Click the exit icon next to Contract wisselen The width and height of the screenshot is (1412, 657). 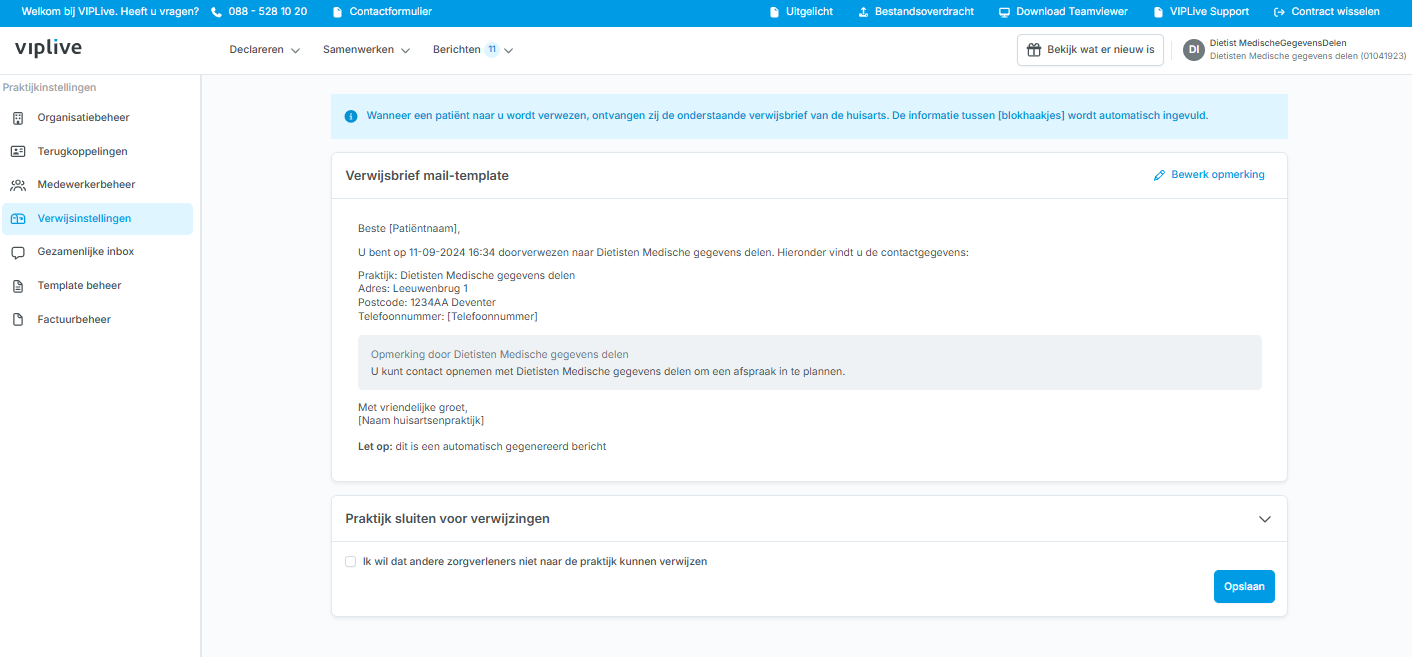pos(1280,12)
